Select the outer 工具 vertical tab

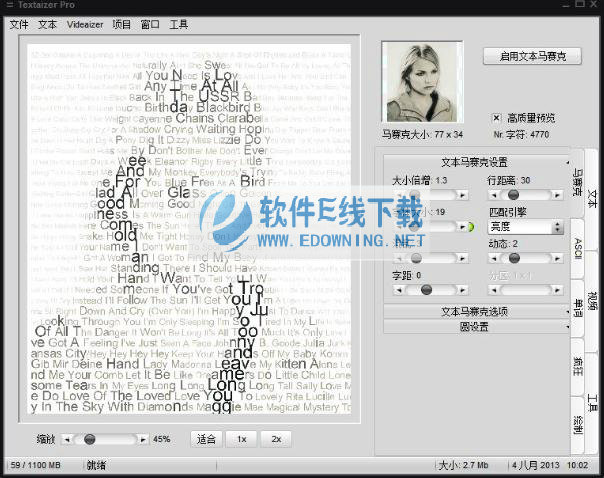coord(592,403)
